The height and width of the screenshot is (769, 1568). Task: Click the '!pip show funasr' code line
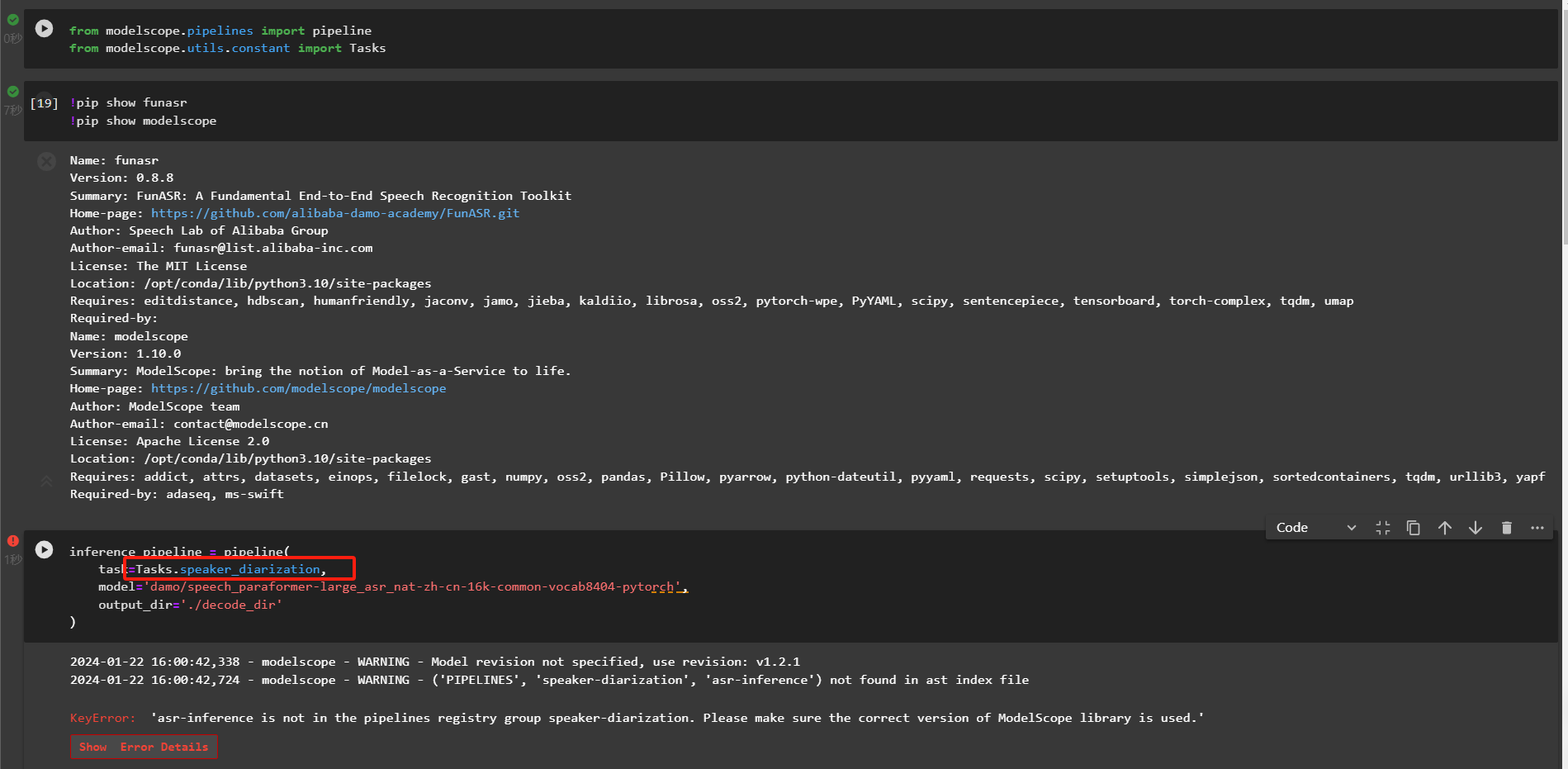[x=129, y=102]
